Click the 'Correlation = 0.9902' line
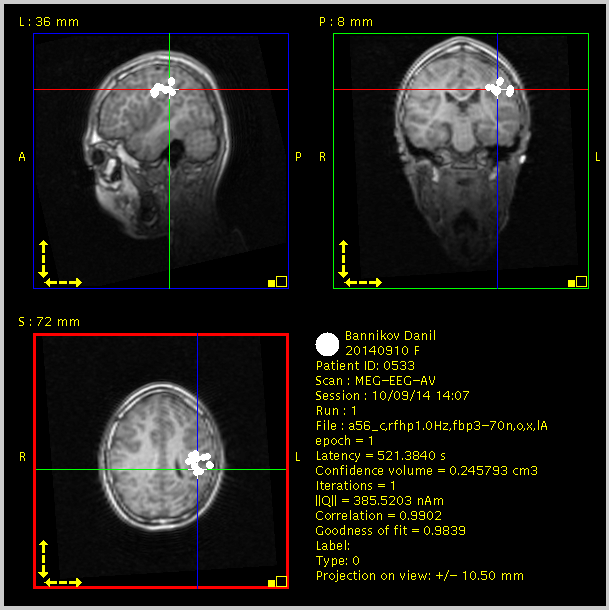 click(x=378, y=515)
